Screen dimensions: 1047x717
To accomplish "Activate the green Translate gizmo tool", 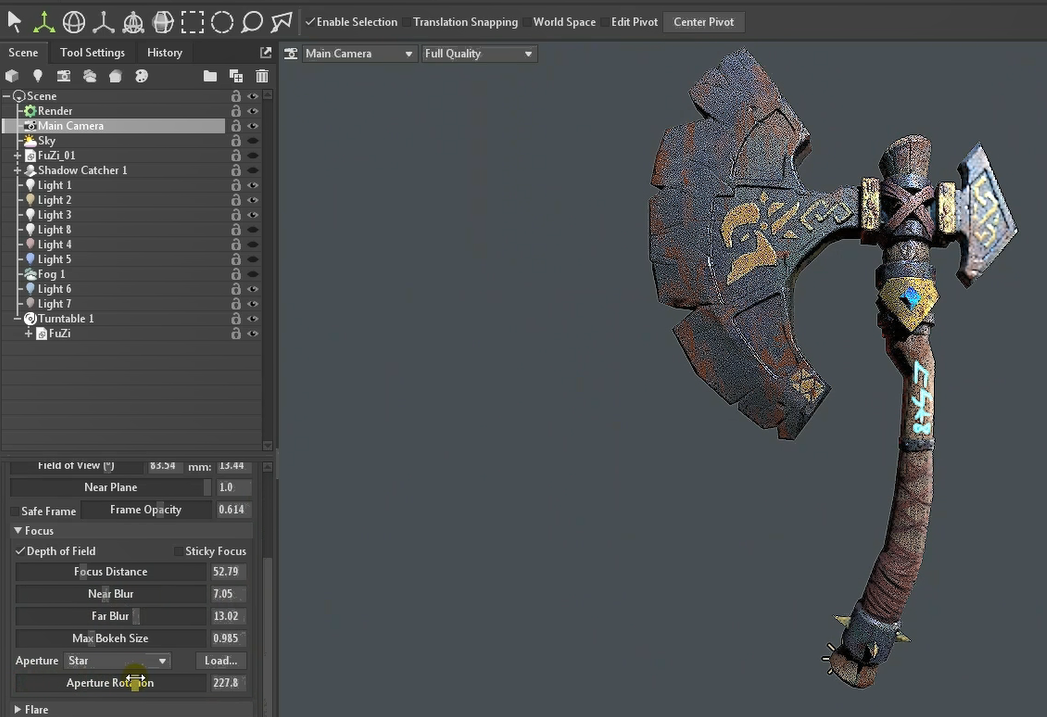I will click(x=44, y=22).
